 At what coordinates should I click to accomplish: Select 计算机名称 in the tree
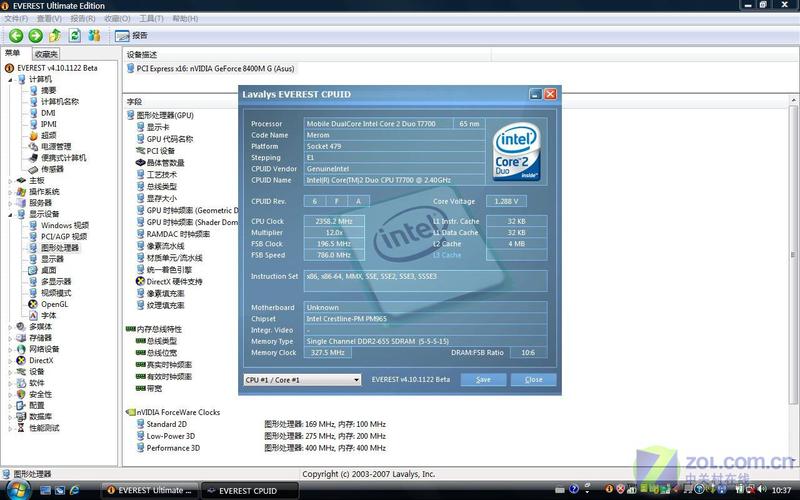(60, 102)
